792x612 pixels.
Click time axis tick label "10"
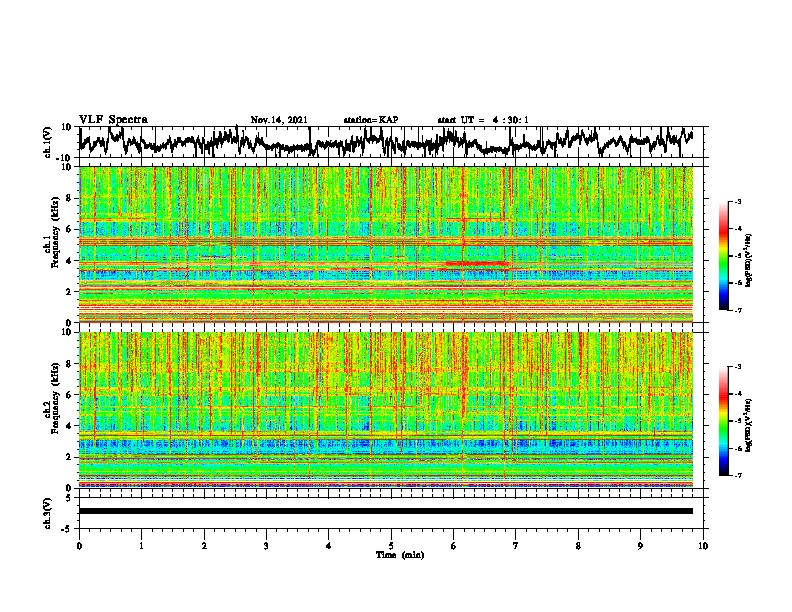[x=703, y=546]
